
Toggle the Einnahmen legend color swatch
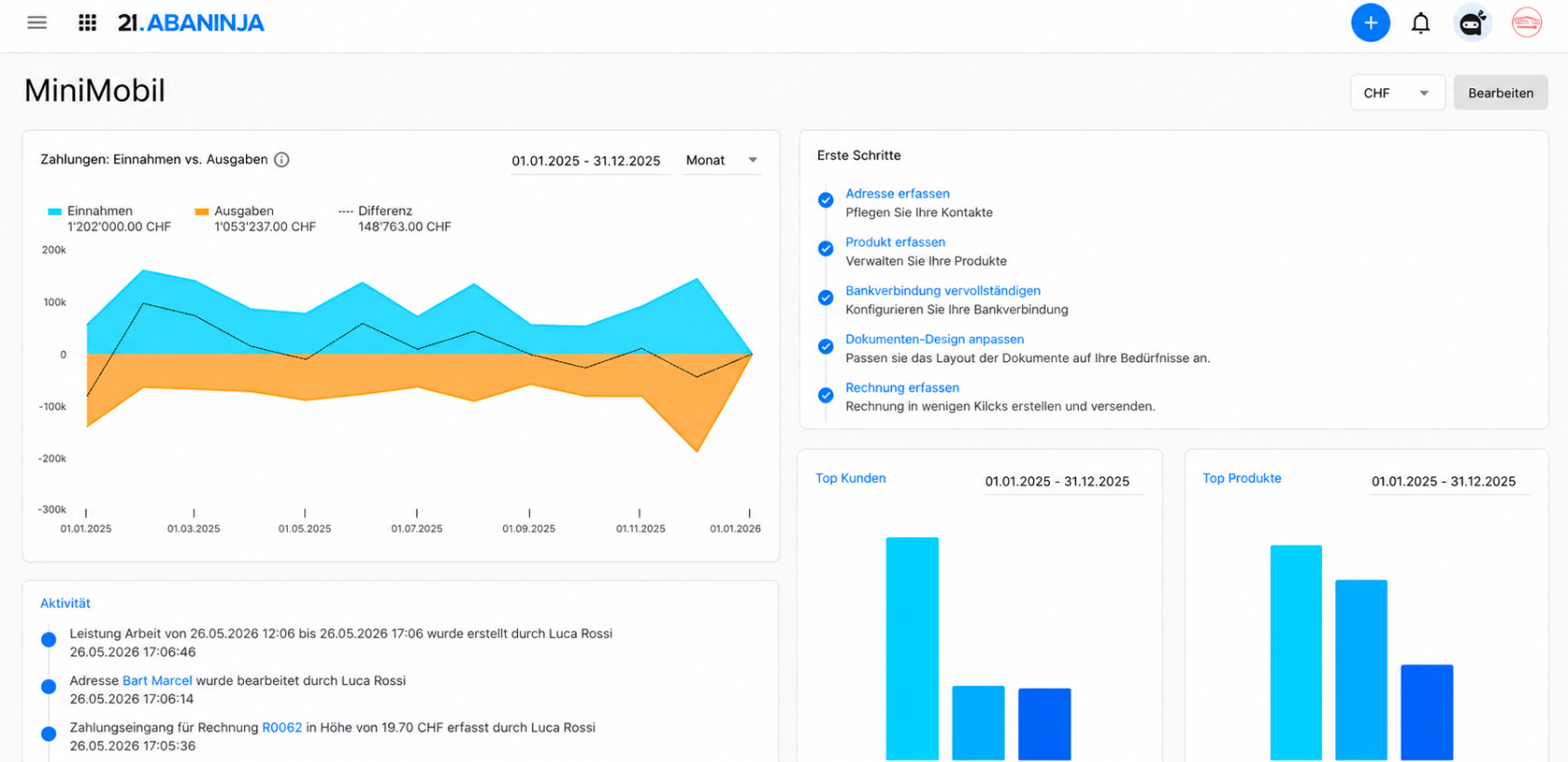coord(55,212)
